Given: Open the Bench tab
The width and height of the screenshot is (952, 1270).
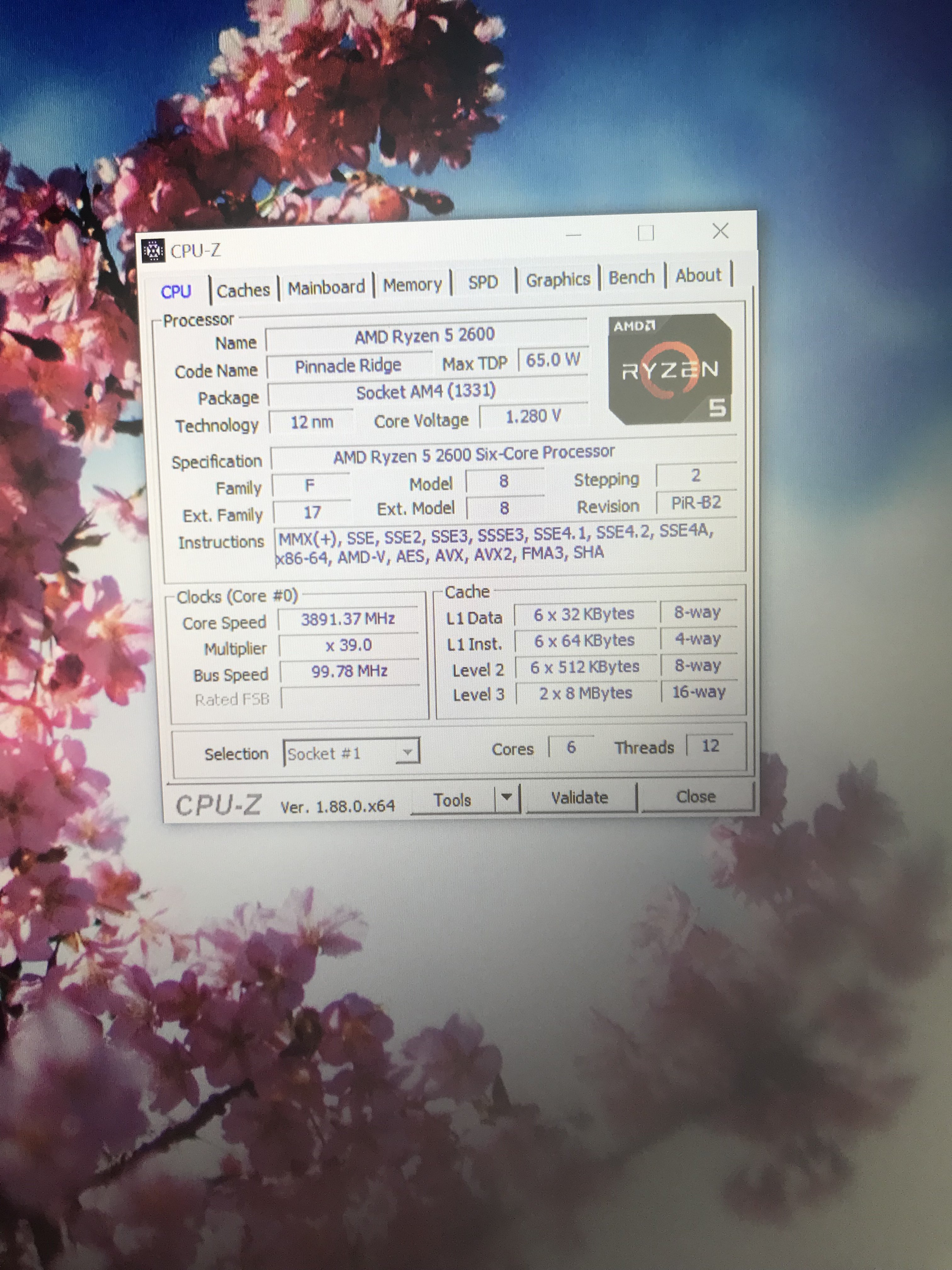Looking at the screenshot, I should coord(631,277).
